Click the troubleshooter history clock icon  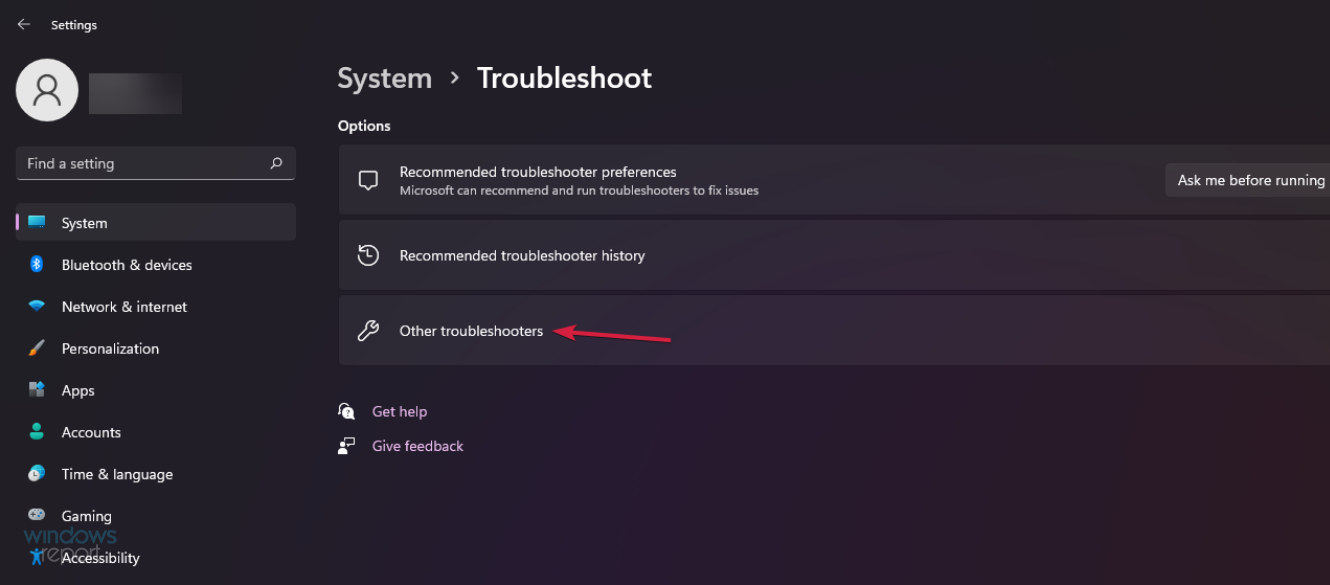pos(368,255)
